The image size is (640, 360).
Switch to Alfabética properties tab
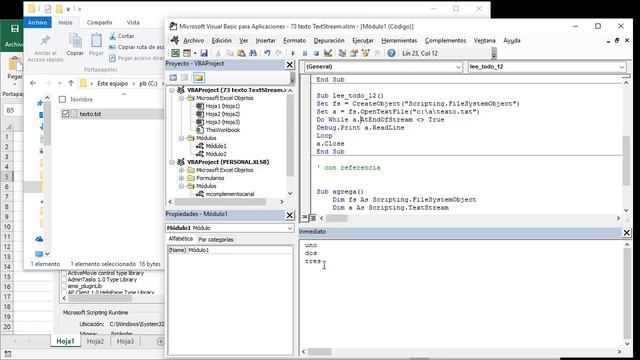(x=180, y=239)
